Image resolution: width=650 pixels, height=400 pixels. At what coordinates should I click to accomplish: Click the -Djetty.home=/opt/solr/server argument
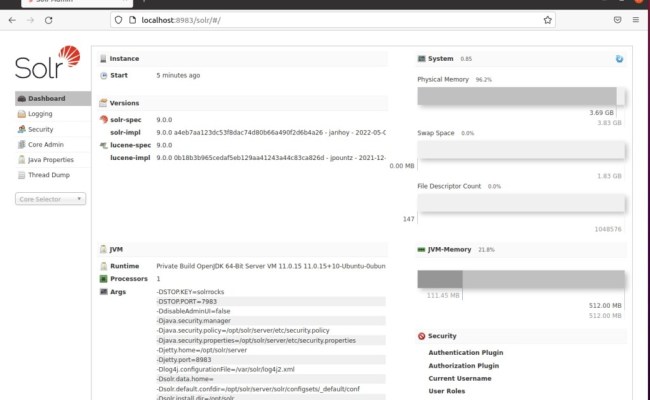(201, 350)
